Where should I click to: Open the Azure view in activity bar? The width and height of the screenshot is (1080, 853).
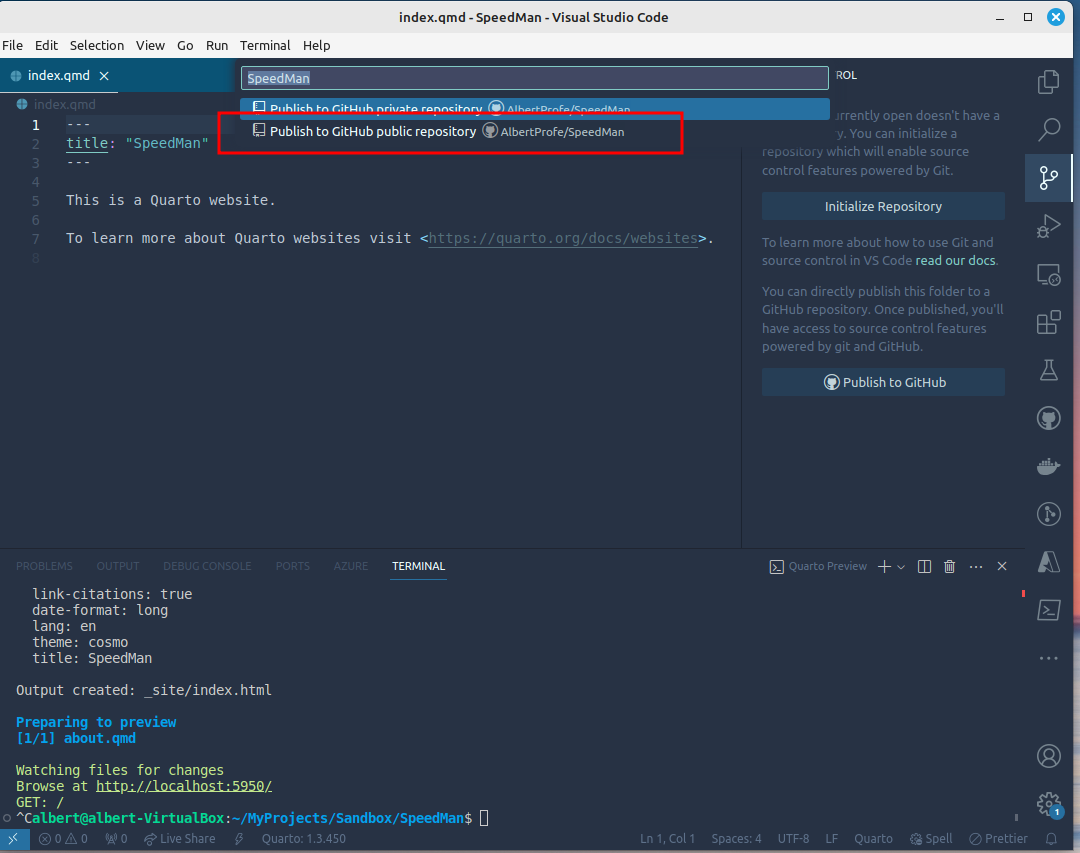tap(1048, 562)
